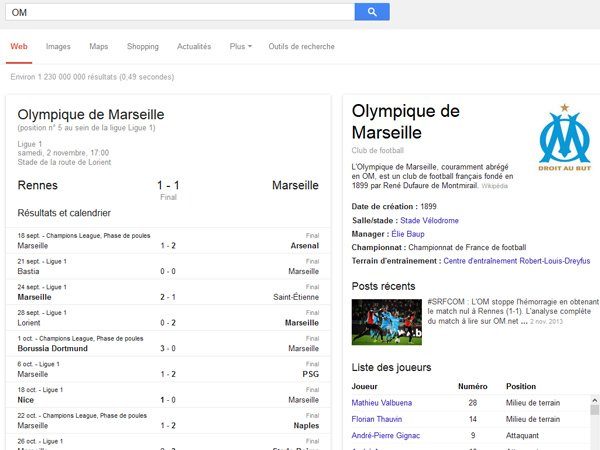600x450 pixels.
Task: Click the Posts récents heading
Action: click(383, 286)
